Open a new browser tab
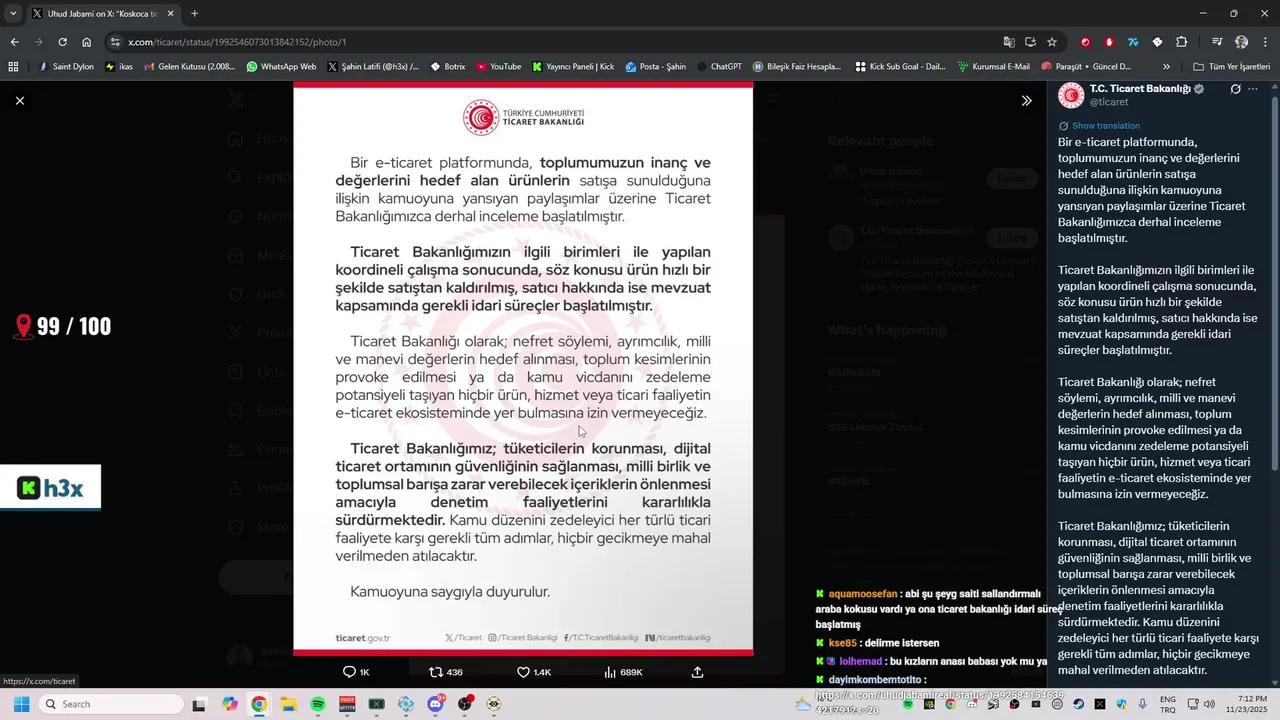The image size is (1280, 720). pos(194,14)
